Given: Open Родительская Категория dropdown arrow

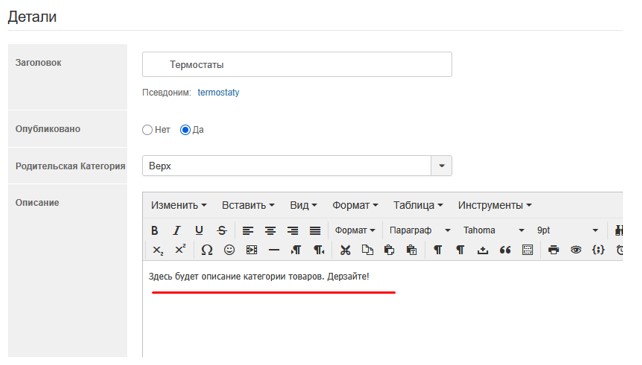Looking at the screenshot, I should pyautogui.click(x=441, y=166).
